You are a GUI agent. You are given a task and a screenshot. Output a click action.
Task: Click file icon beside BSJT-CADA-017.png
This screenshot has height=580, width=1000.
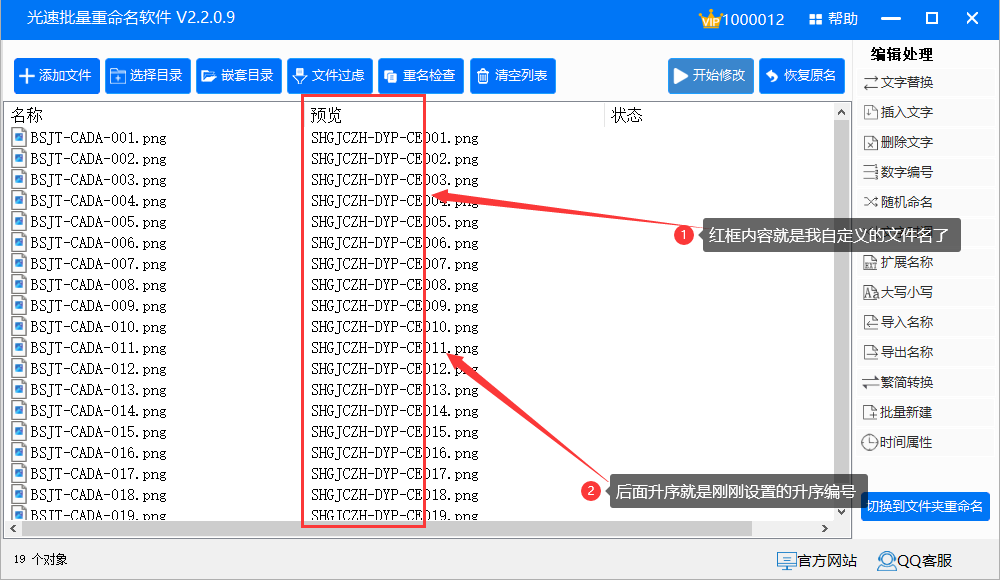point(19,473)
